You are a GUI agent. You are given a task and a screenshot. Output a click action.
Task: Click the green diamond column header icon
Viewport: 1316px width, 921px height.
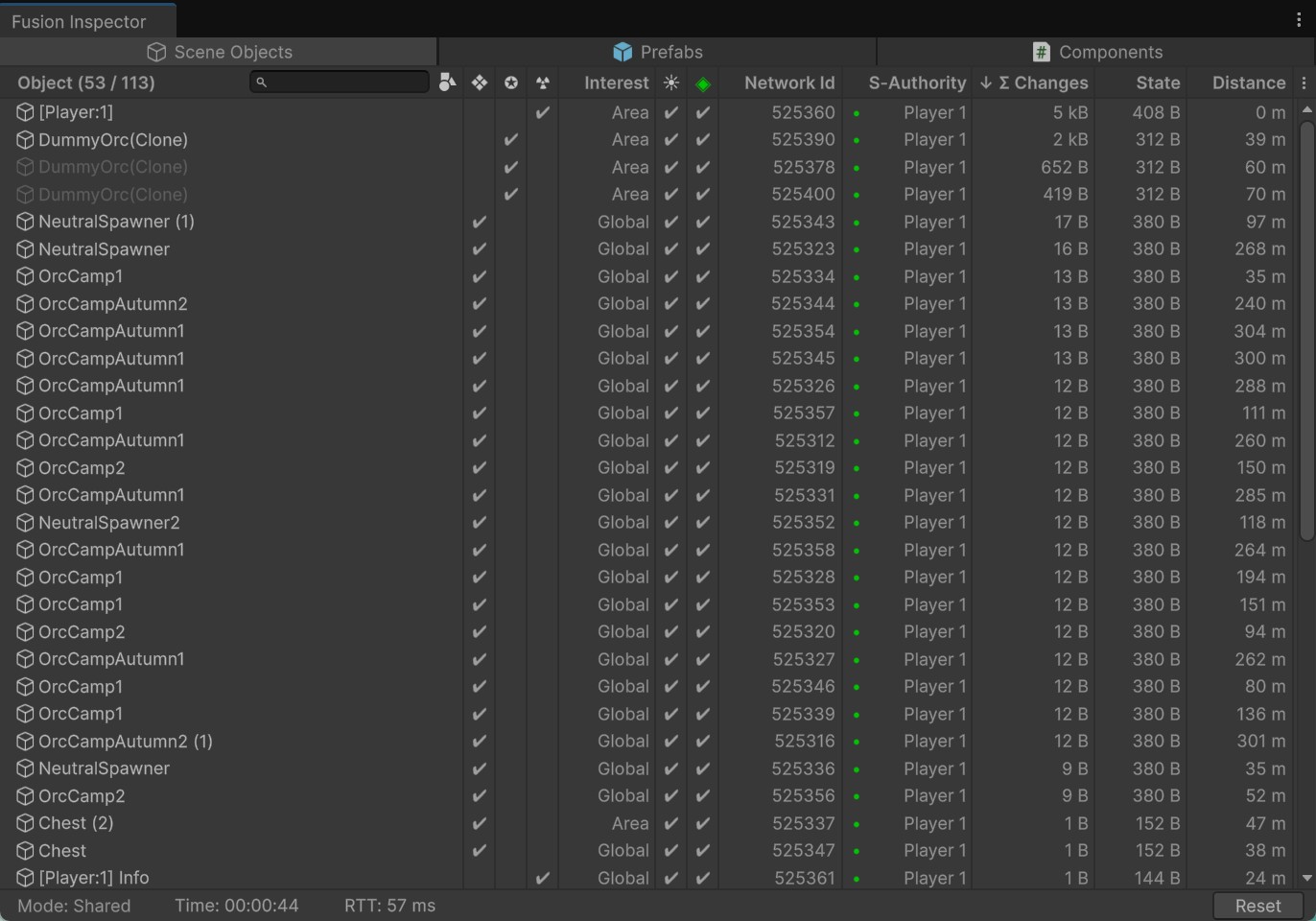coord(703,83)
